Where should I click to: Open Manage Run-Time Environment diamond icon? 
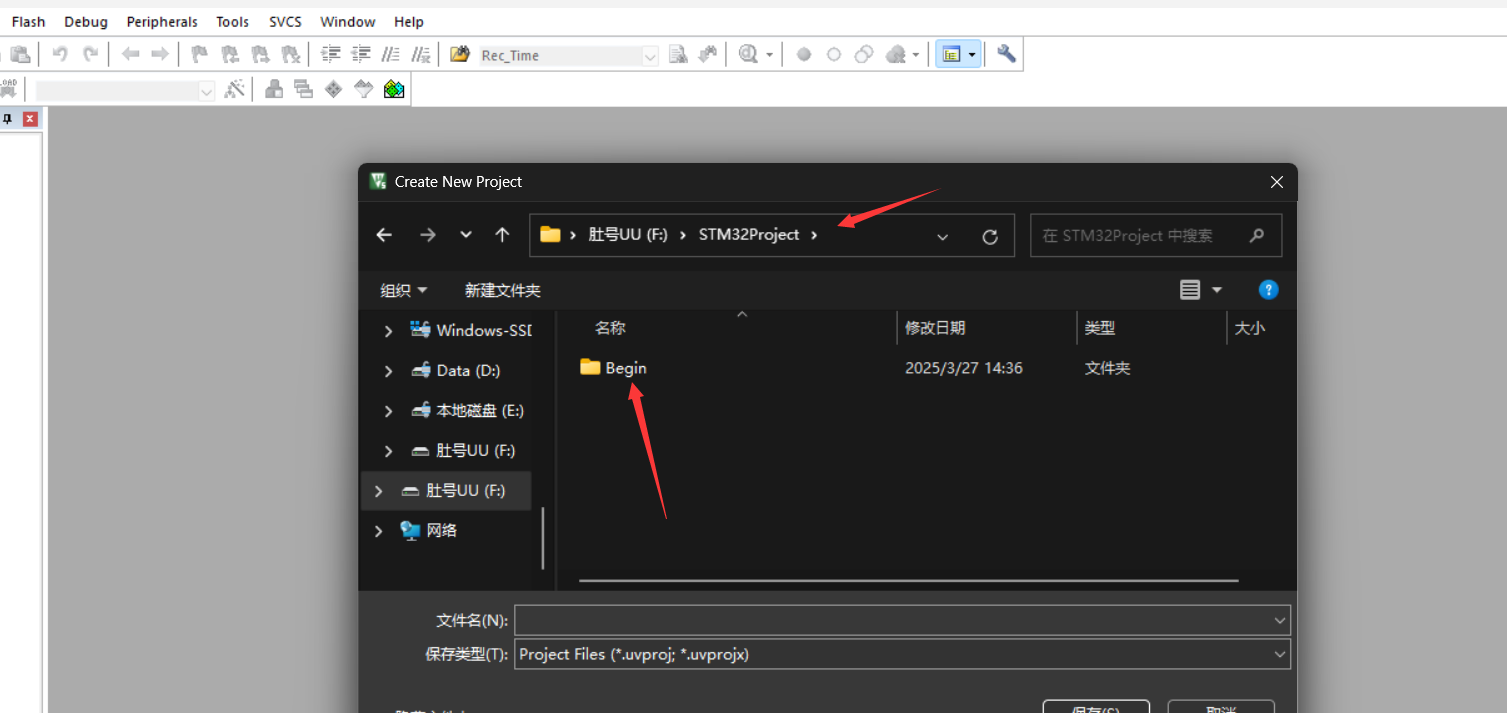[333, 89]
